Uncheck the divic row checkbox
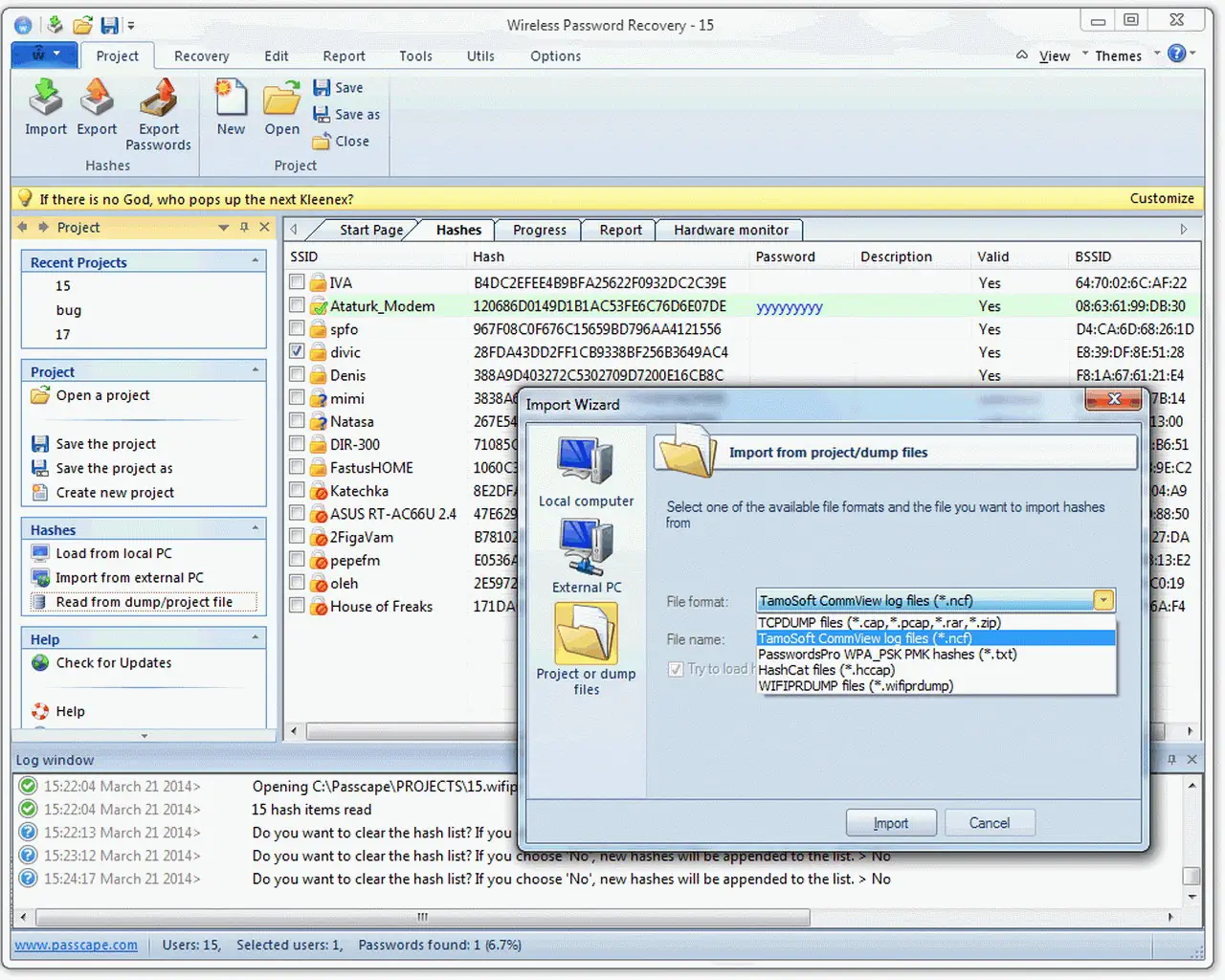The image size is (1225, 980). click(x=298, y=351)
